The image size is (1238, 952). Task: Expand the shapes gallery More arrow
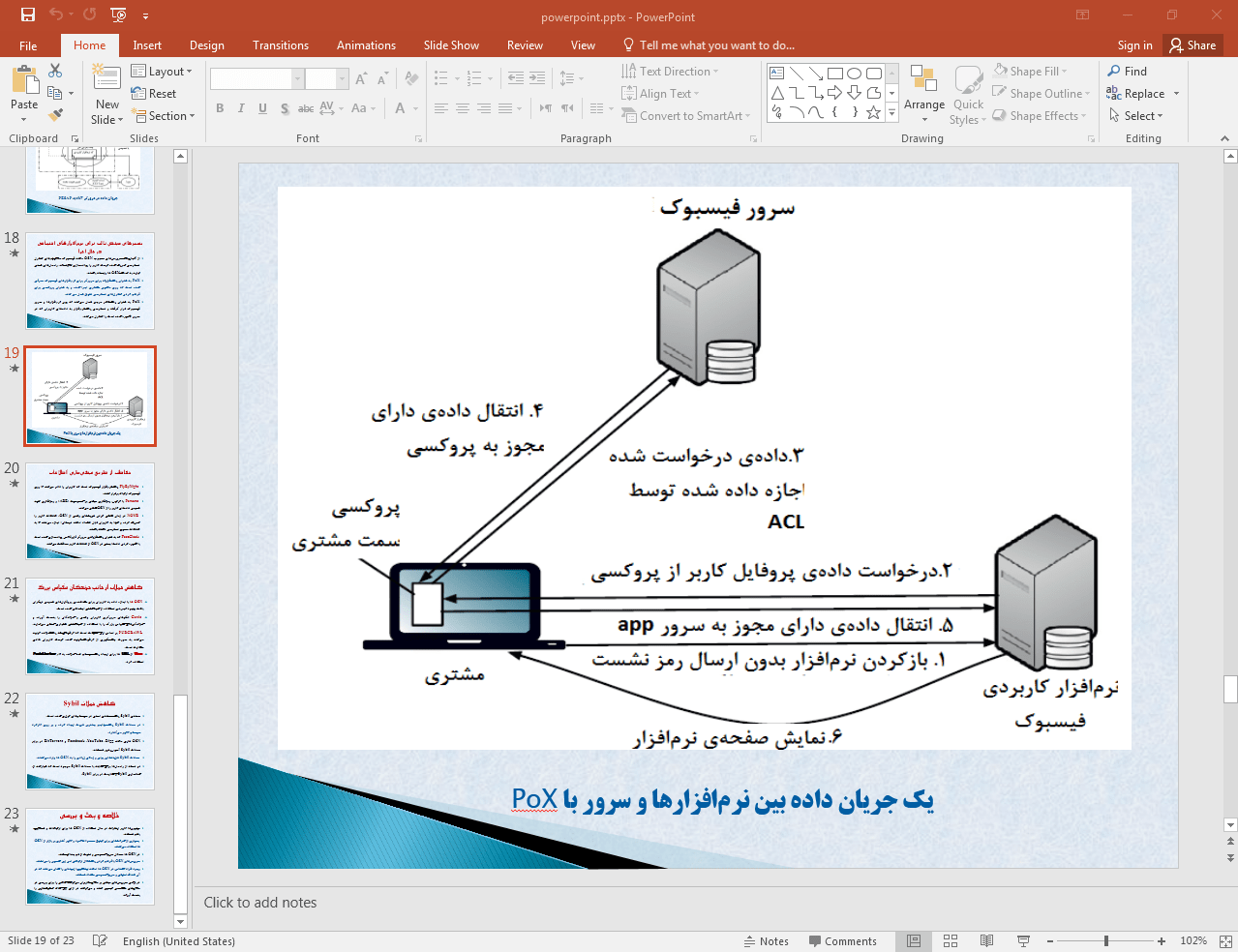892,113
